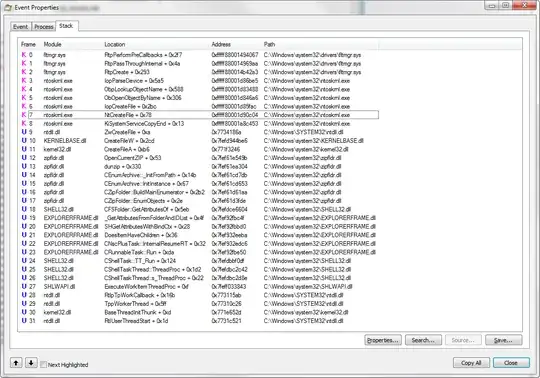Click the Copy All button
Viewport: 540px width, 378px height.
[471, 363]
